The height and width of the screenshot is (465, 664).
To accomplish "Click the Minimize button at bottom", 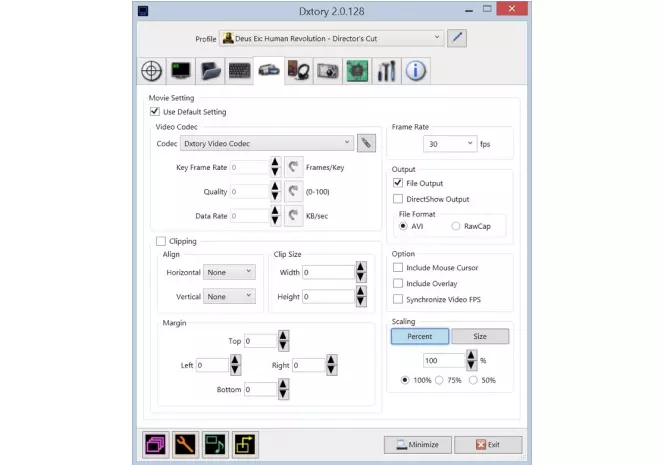I will click(x=418, y=445).
